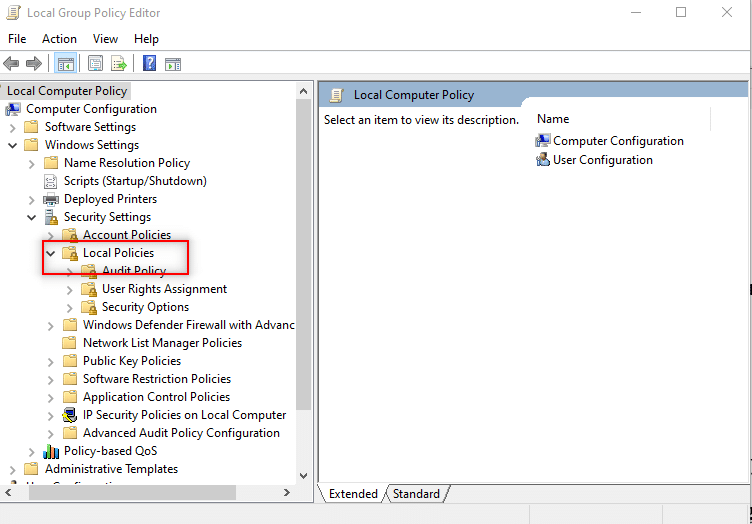Expand the Security Options node
Screen dimensions: 752x524
coord(70,308)
